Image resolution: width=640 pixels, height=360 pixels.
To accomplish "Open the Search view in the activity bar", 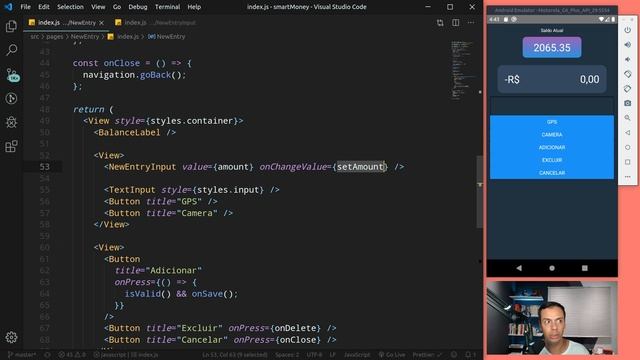I will click(11, 50).
